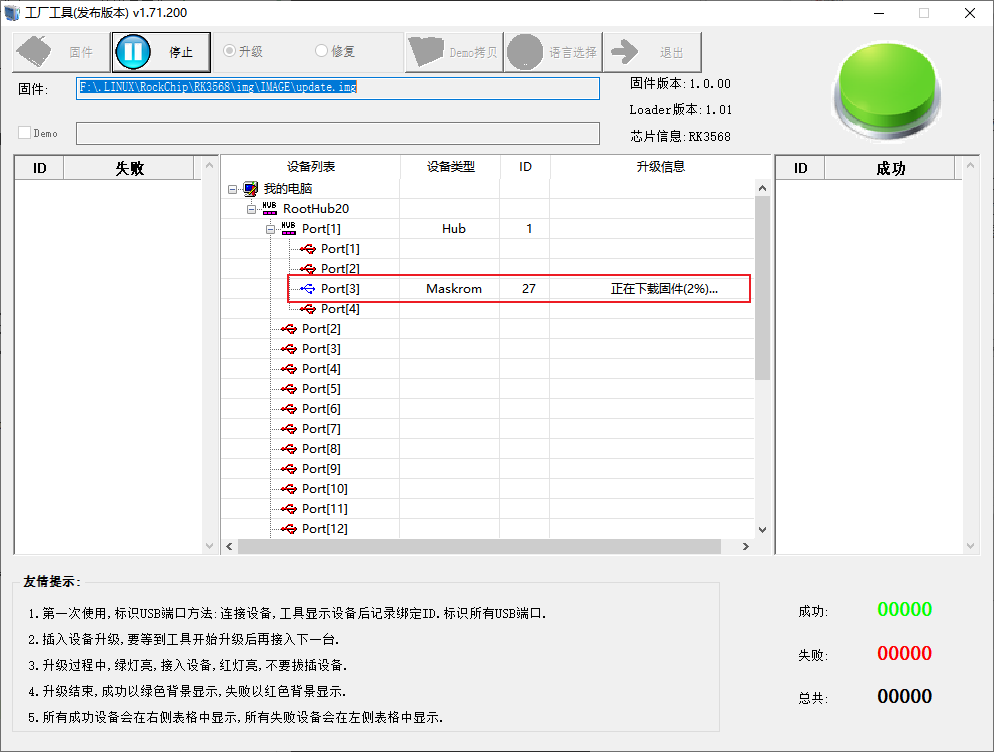Click the 固件 firmware toolbar icon
The height and width of the screenshot is (752, 994).
click(36, 52)
